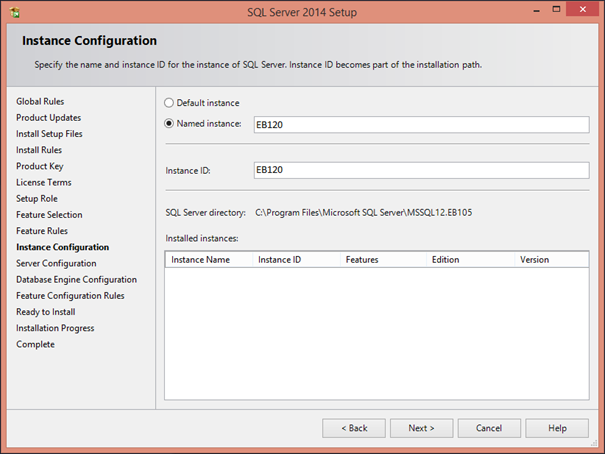605x454 pixels.
Task: Click the Named instance text field
Action: point(421,125)
